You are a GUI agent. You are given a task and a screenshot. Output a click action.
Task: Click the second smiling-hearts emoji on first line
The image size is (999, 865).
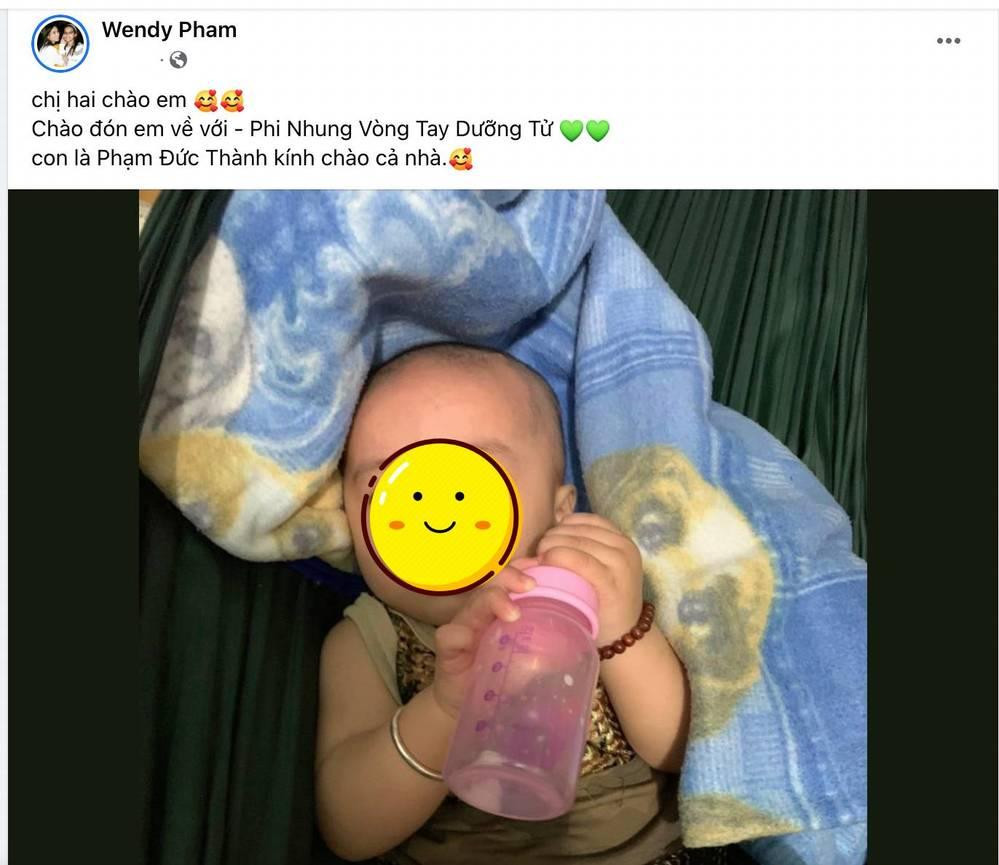232,101
